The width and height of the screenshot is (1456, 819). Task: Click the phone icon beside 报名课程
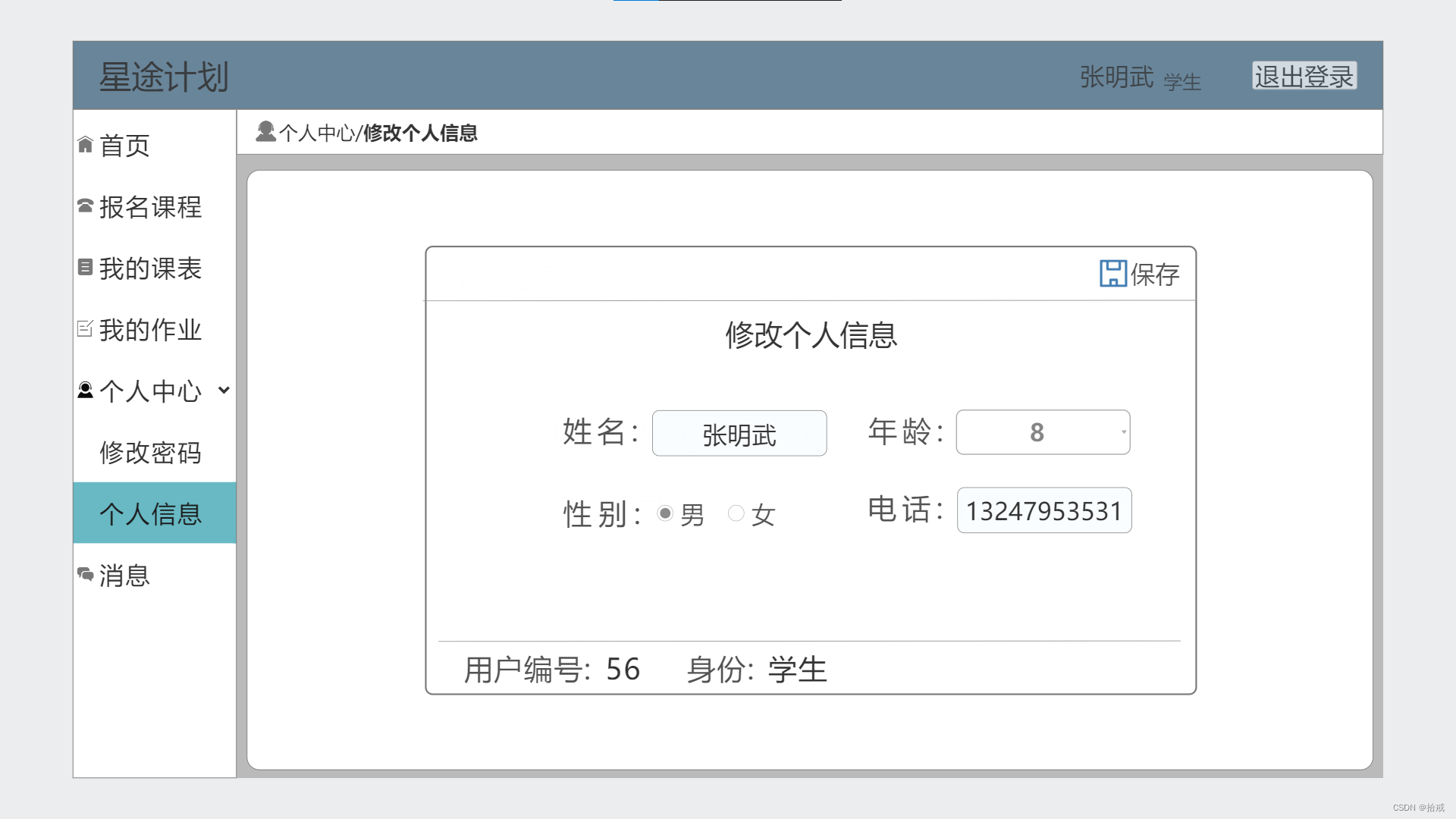[x=85, y=206]
